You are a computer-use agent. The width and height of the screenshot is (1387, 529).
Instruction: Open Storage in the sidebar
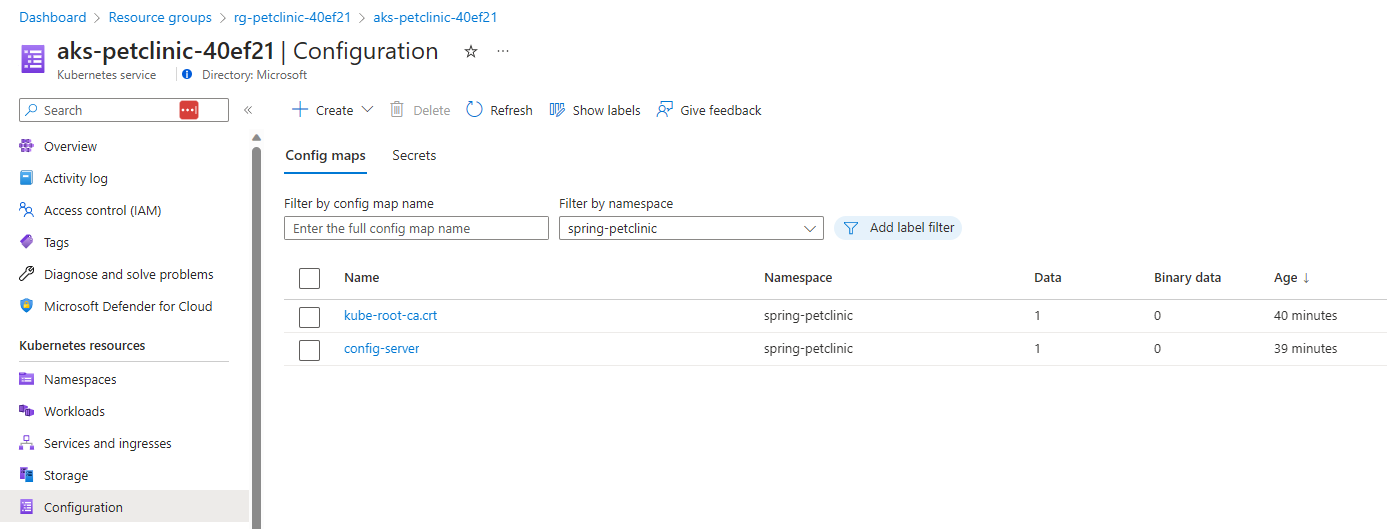tap(66, 475)
